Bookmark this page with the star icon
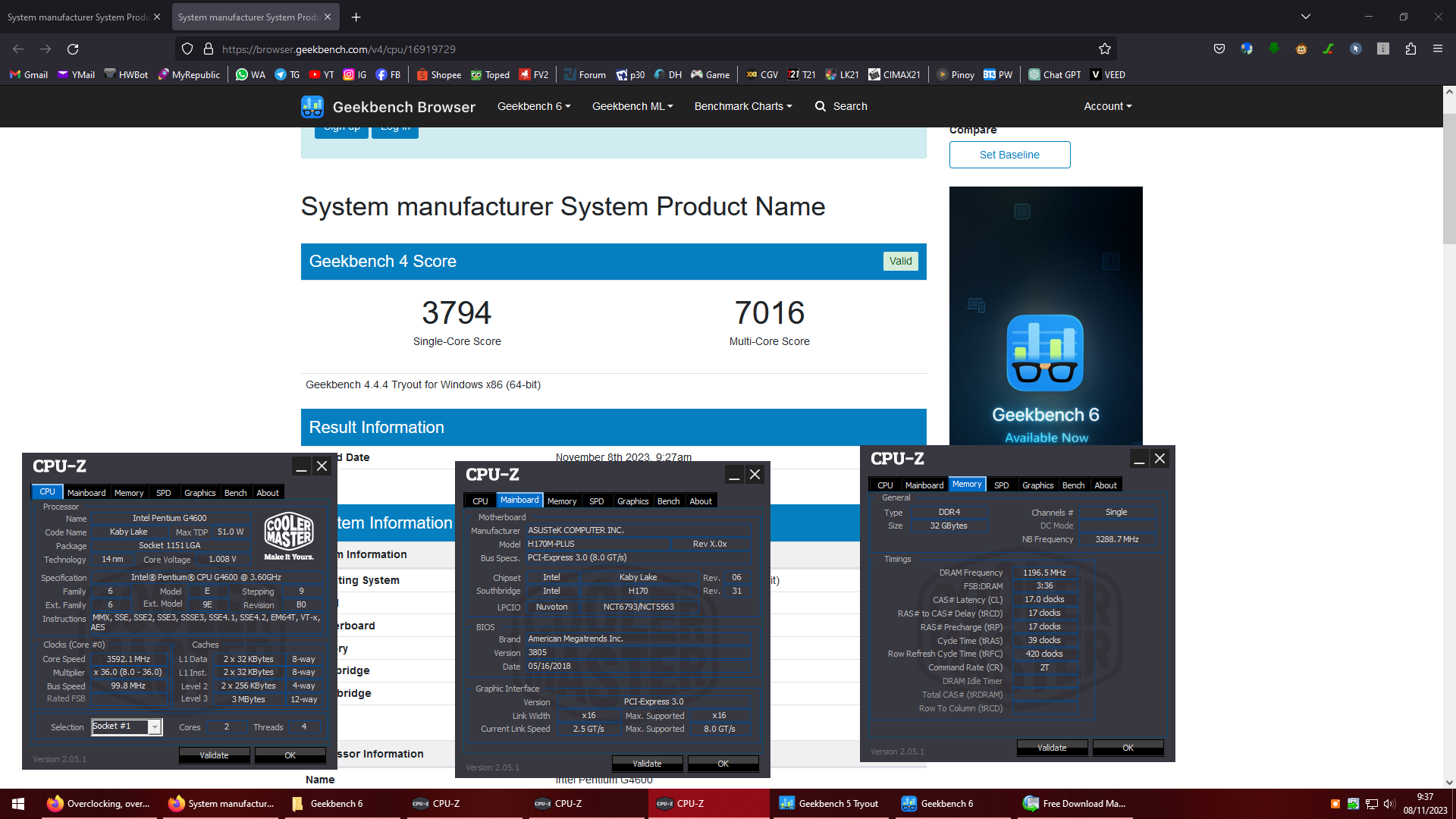This screenshot has height=819, width=1456. tap(1104, 49)
